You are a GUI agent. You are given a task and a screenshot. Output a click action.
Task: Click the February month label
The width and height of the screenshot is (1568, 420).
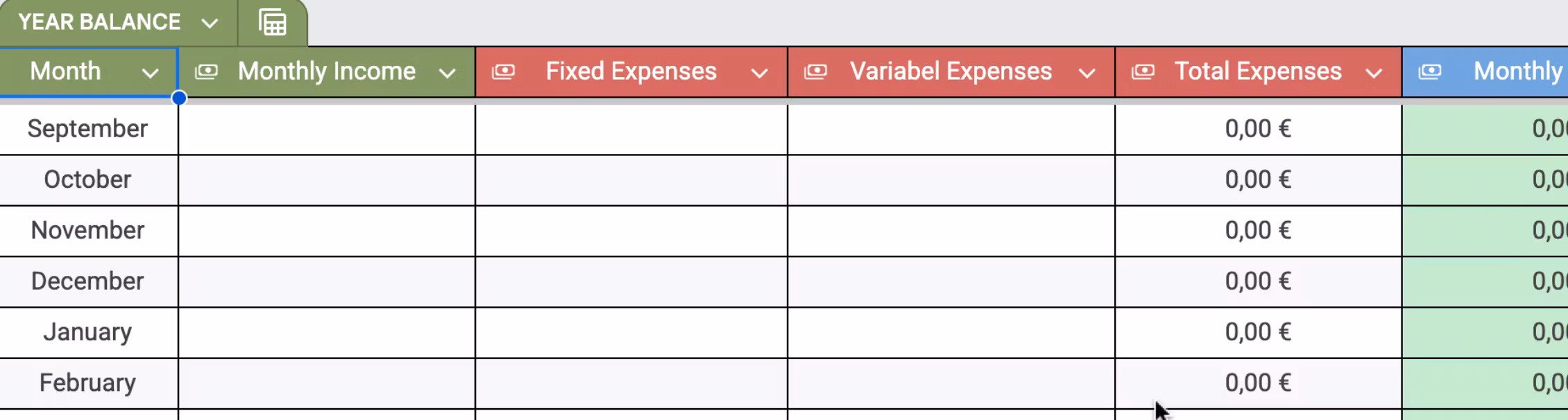pyautogui.click(x=87, y=382)
